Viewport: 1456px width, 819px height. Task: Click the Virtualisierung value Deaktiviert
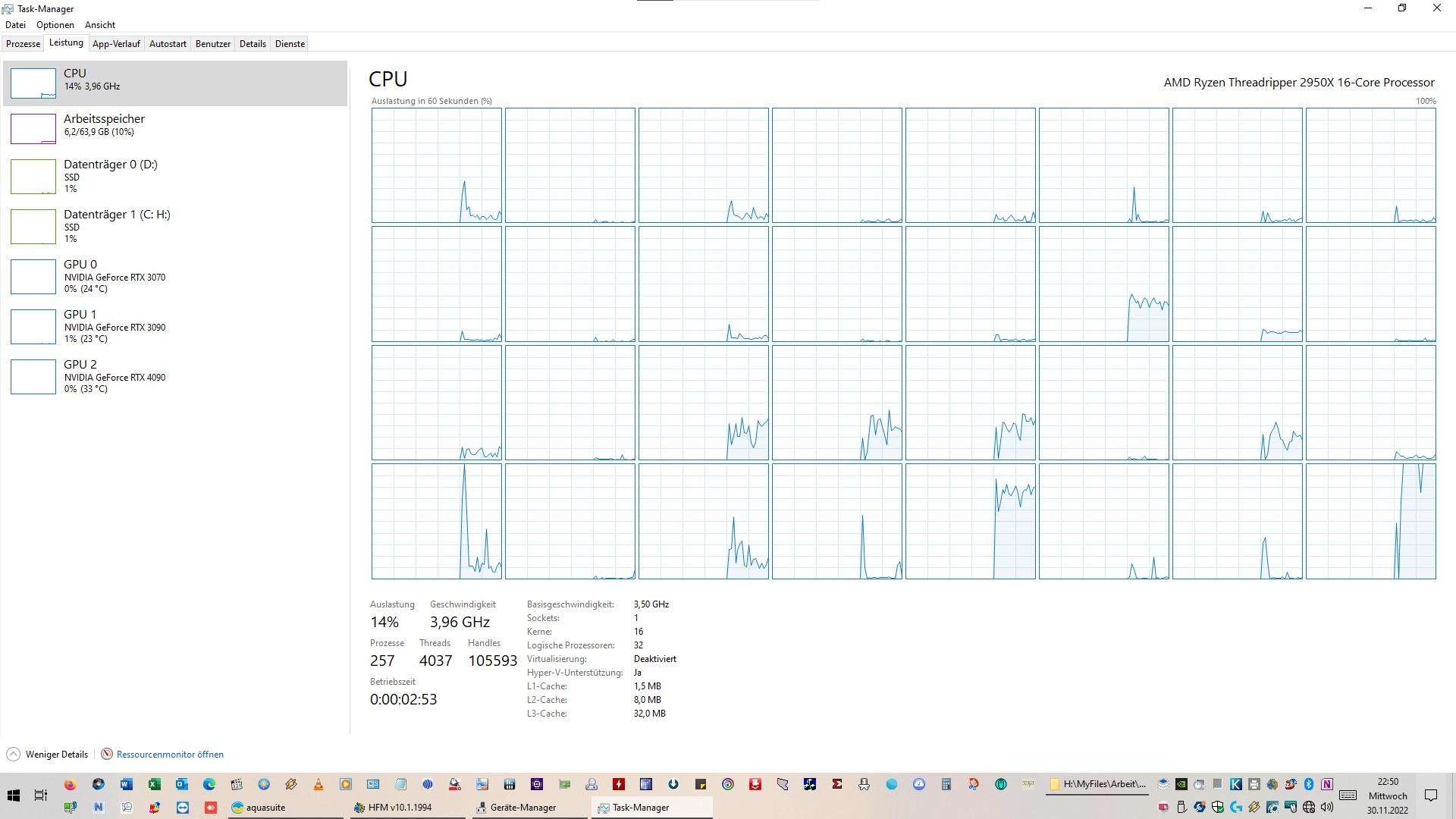(654, 659)
